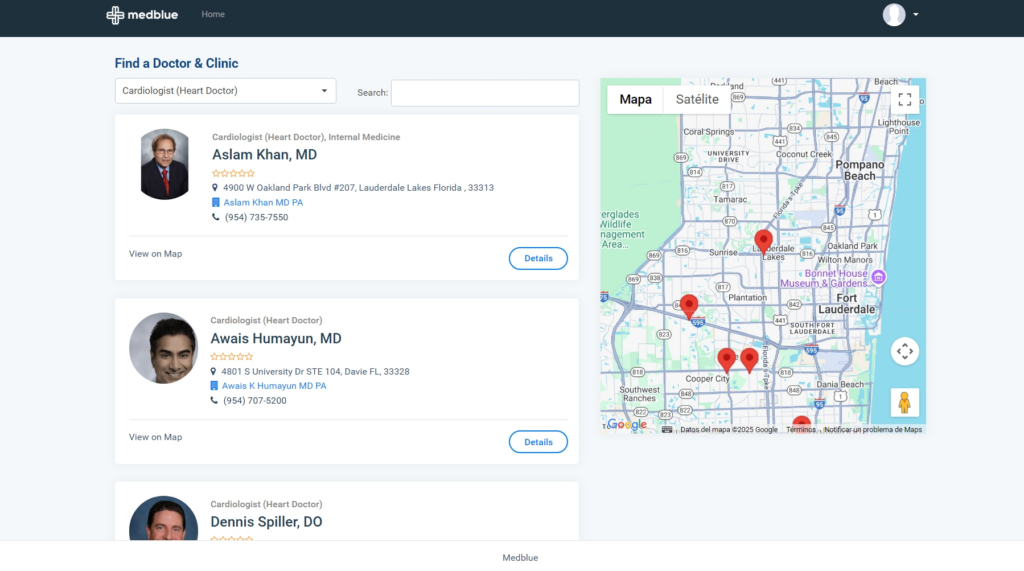
Task: Click Fort Lauderdale label on map
Action: click(846, 304)
